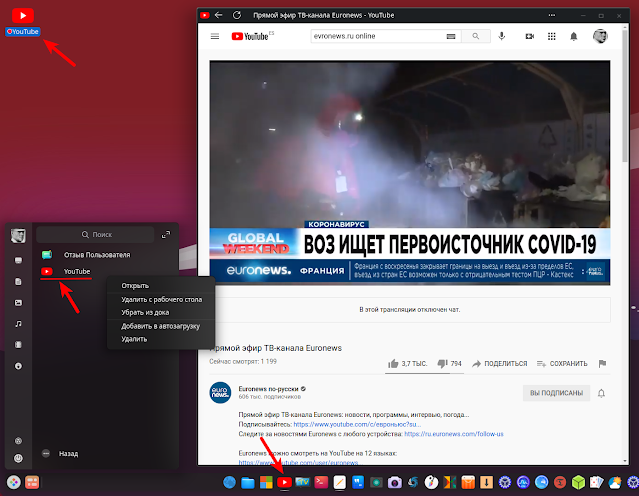Screen dimensions: 639x496
Task: Open Videos film icon in launcher sidebar
Action: point(18,345)
